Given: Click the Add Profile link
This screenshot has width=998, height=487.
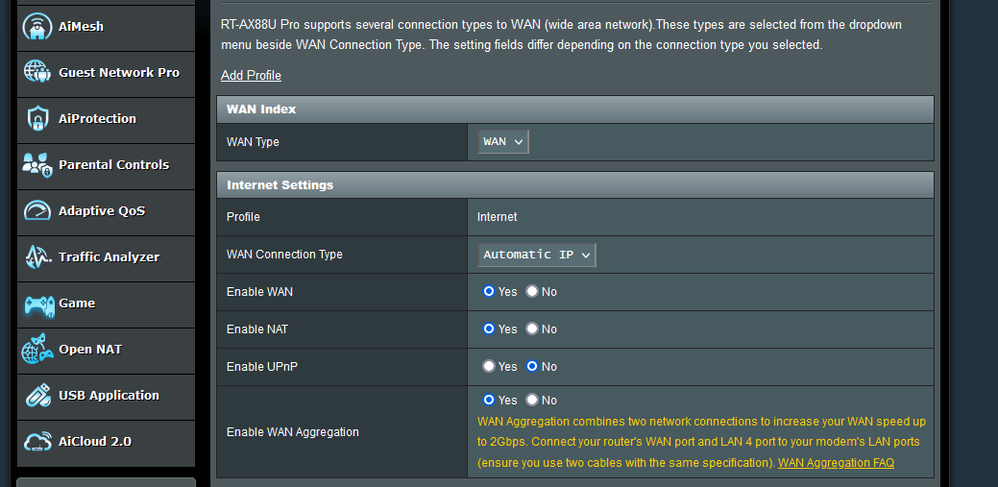Looking at the screenshot, I should click(x=251, y=76).
